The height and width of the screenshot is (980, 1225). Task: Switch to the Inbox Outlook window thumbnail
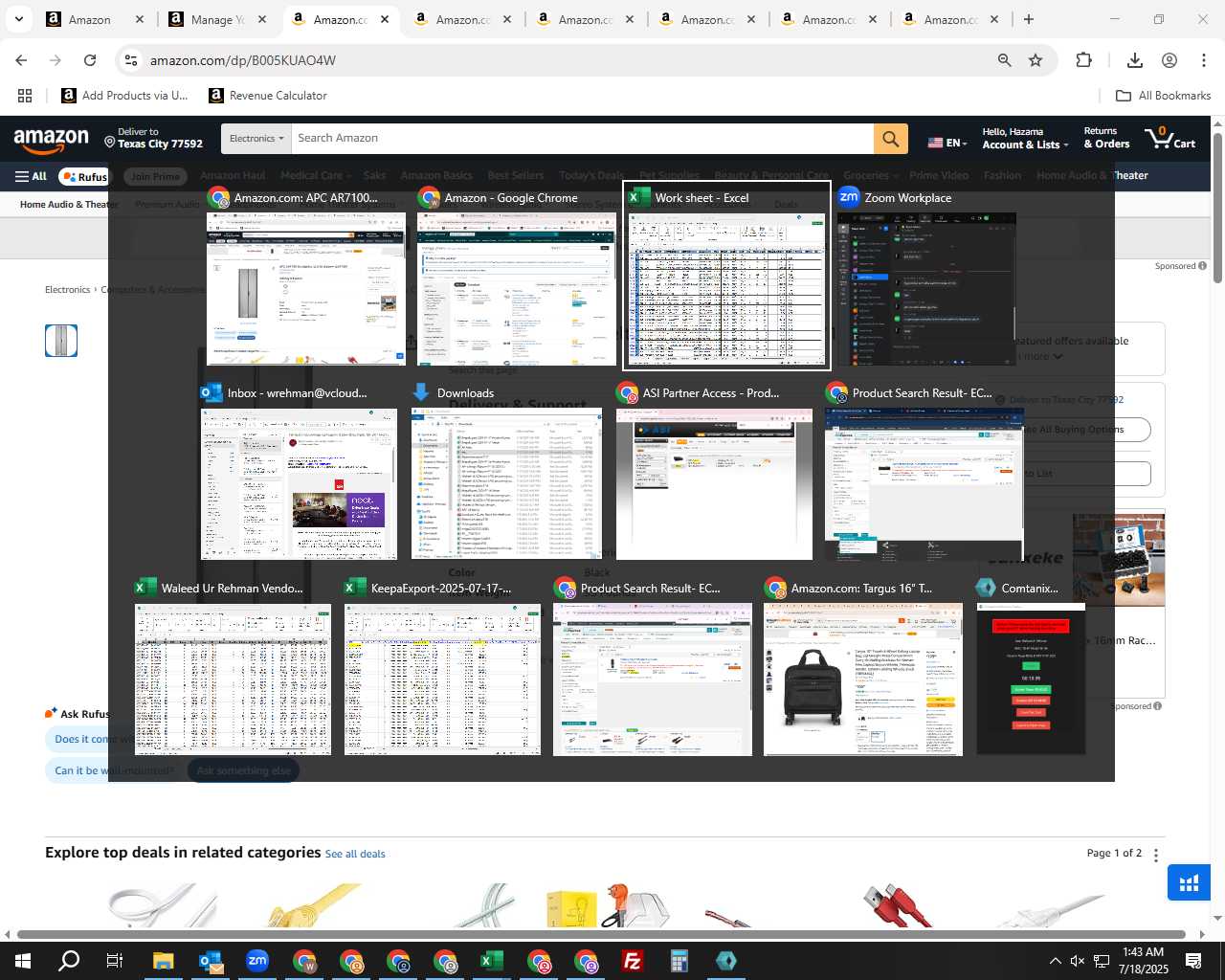(299, 471)
